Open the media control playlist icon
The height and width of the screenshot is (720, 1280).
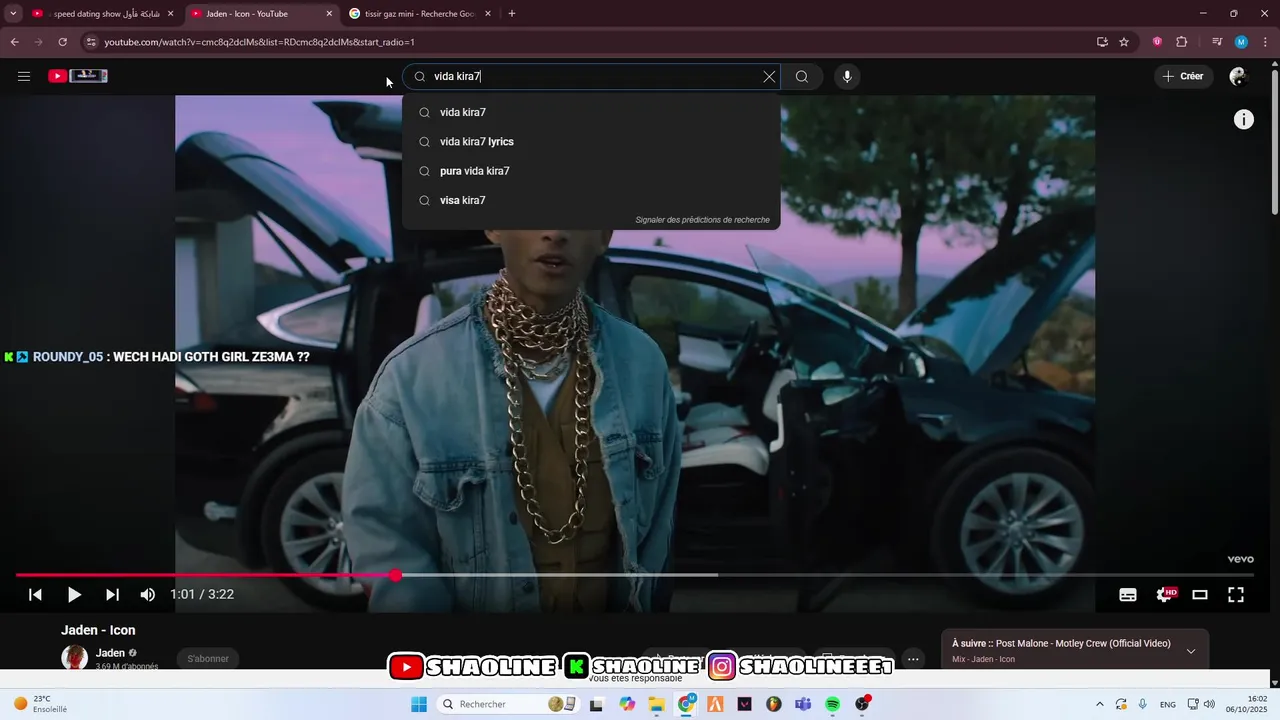click(1217, 42)
